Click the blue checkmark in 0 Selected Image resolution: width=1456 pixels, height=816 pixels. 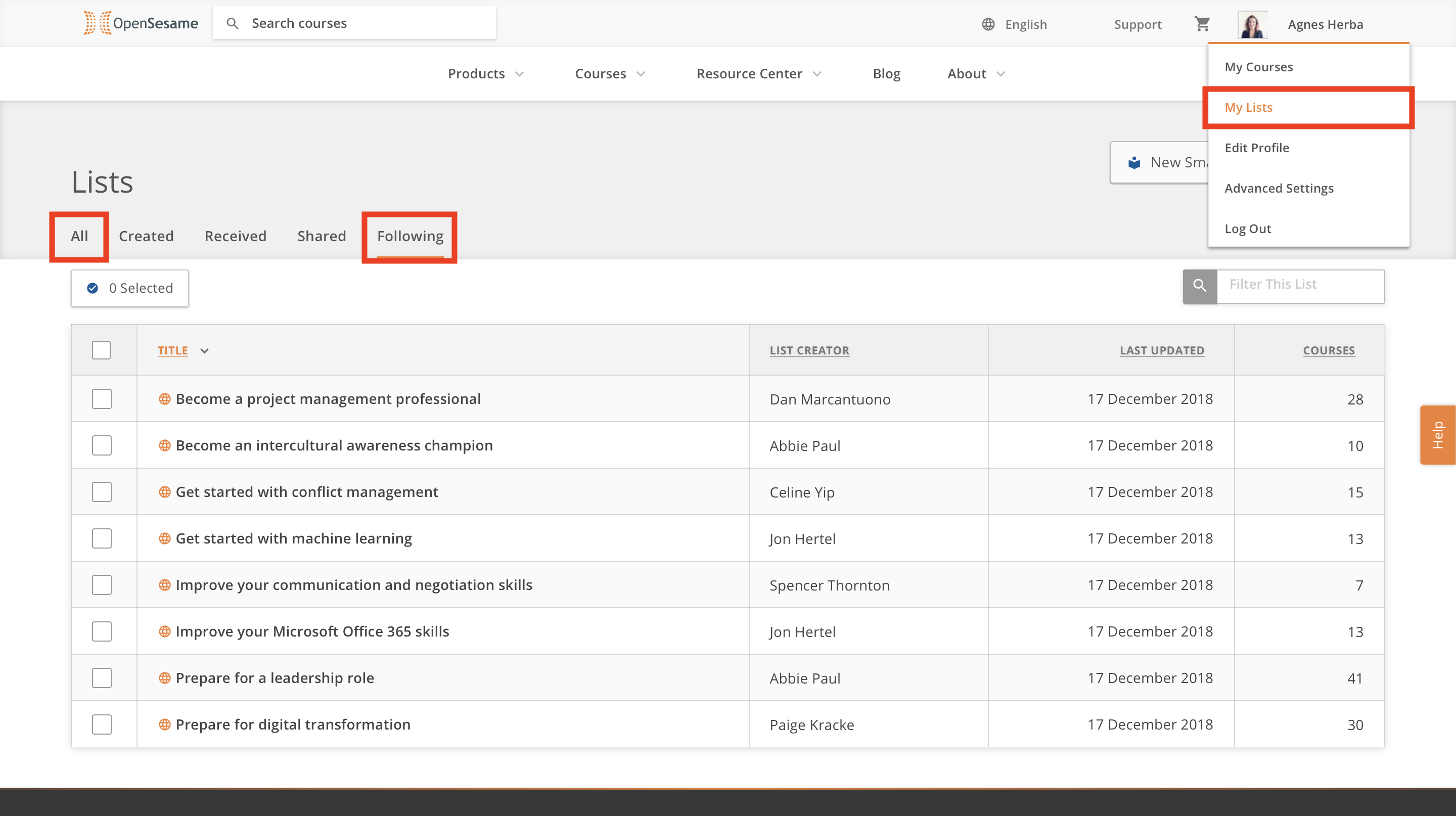(x=93, y=288)
